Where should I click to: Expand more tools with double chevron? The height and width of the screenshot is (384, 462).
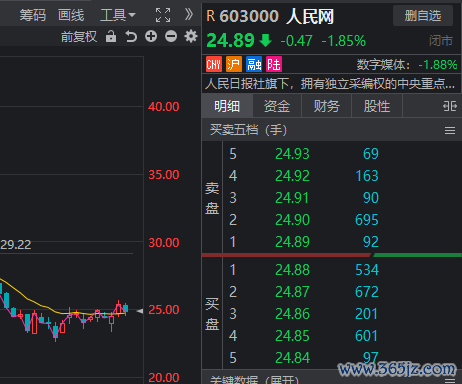pyautogui.click(x=189, y=14)
